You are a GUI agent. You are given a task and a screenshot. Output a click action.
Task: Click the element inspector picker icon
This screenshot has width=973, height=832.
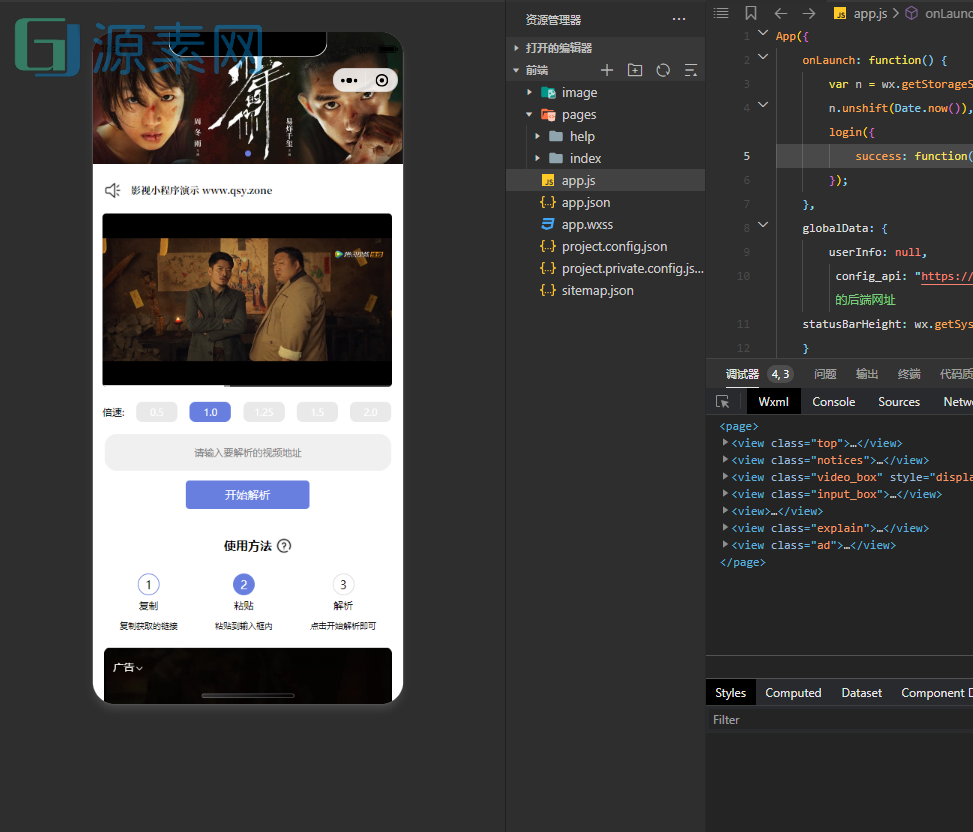click(723, 402)
